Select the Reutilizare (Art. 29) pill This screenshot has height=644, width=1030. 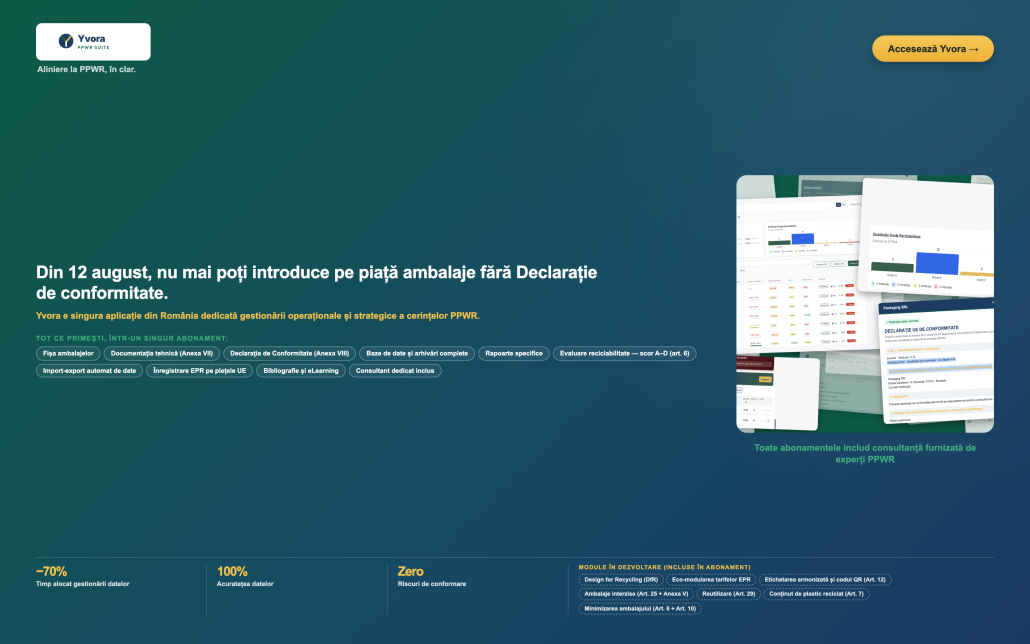[x=728, y=594]
